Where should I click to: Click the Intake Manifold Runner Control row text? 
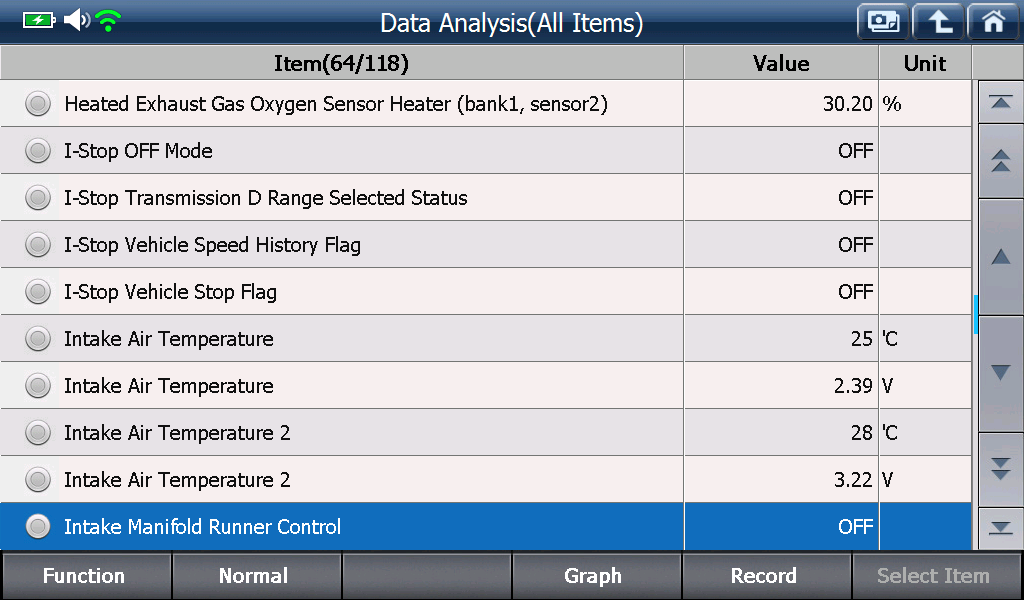202,527
